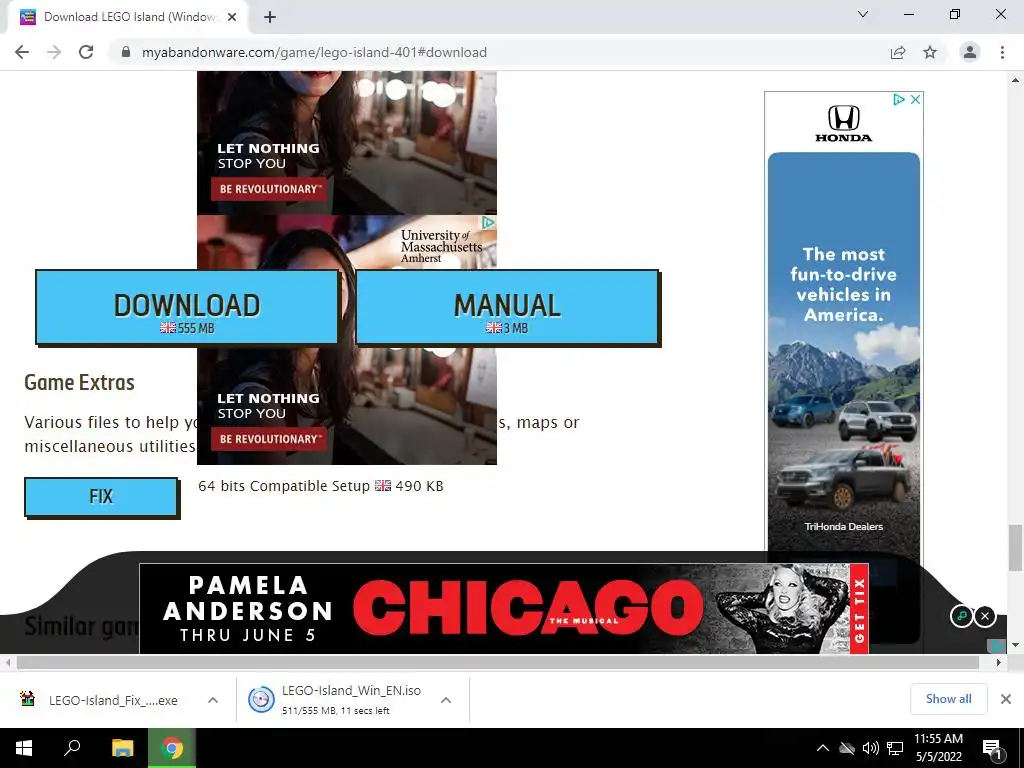The height and width of the screenshot is (768, 1024).
Task: Open the Chrome profile avatar
Action: pyautogui.click(x=970, y=52)
